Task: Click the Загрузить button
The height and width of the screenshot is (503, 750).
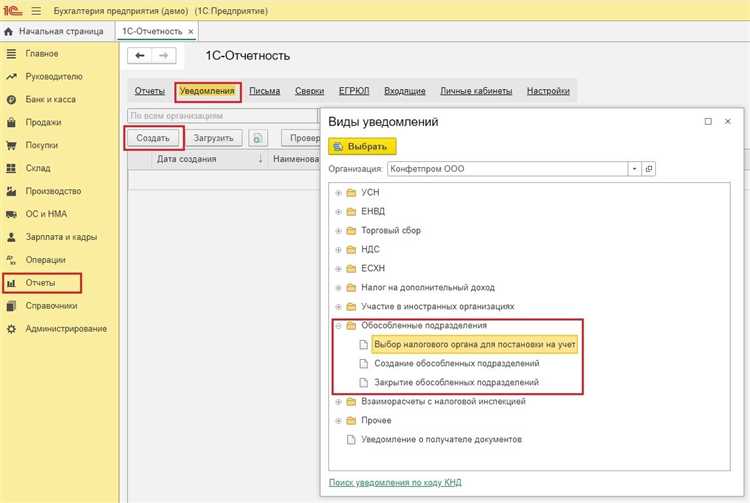Action: point(213,138)
